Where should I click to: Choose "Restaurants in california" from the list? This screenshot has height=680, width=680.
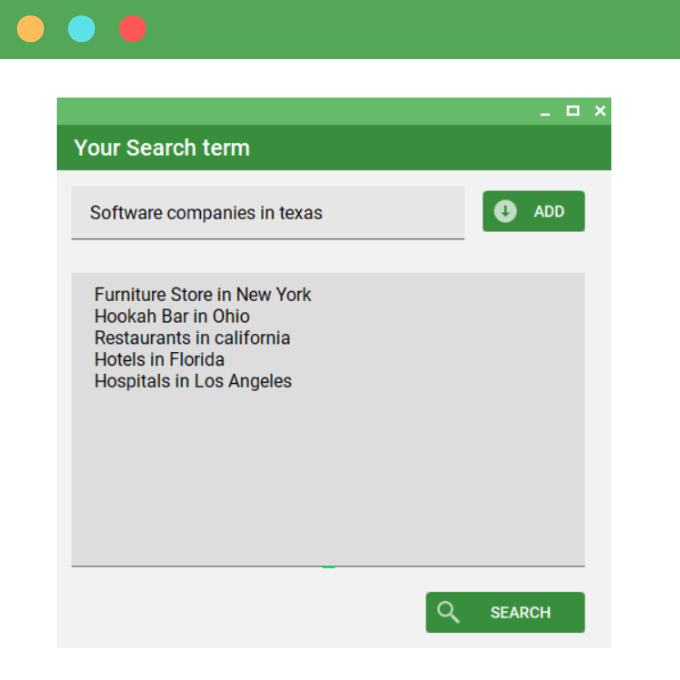coord(192,338)
